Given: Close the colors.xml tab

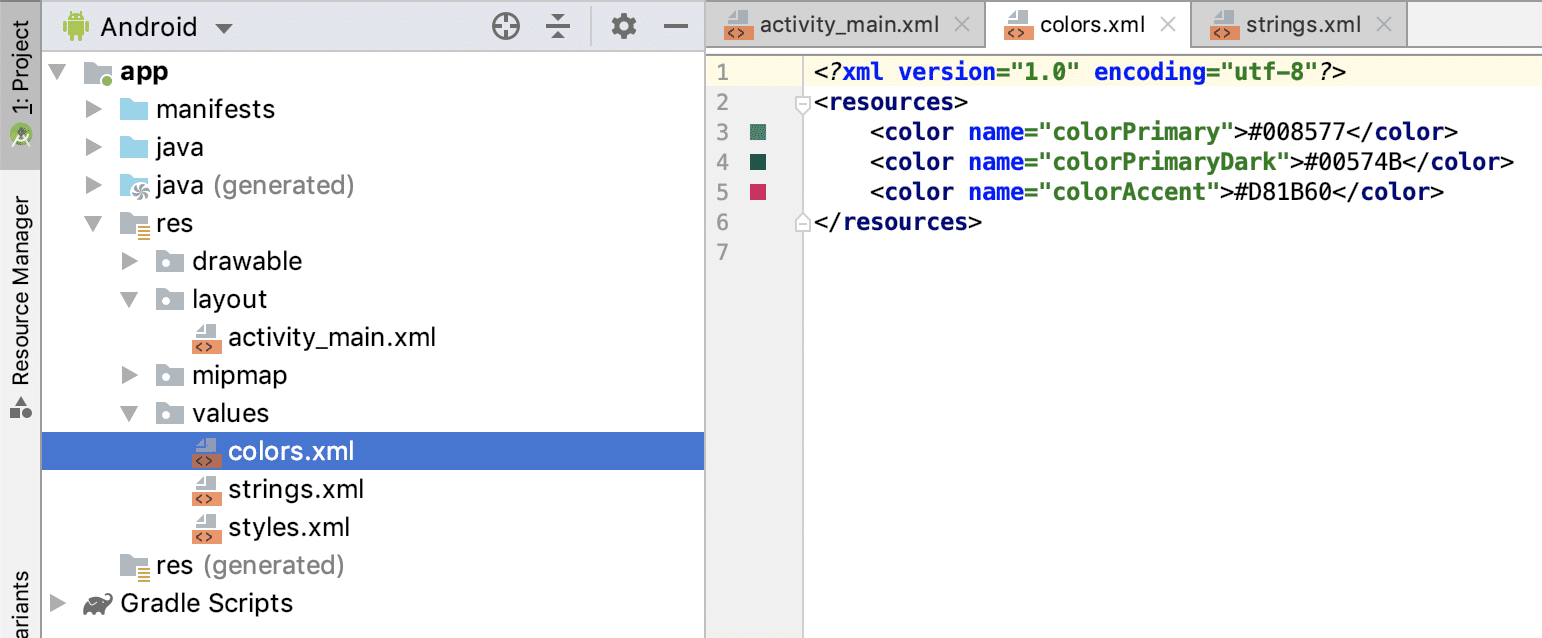Looking at the screenshot, I should [1167, 23].
